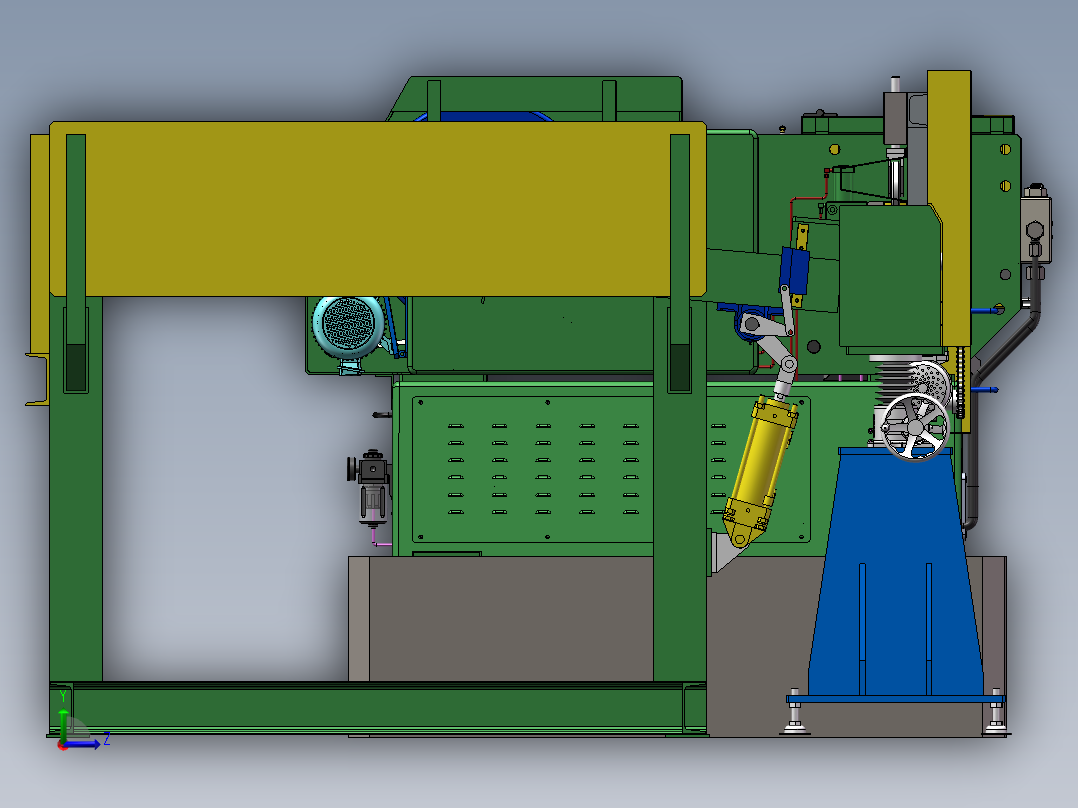Select the black valve unit left of the vented panel
The image size is (1078, 808).
371,488
